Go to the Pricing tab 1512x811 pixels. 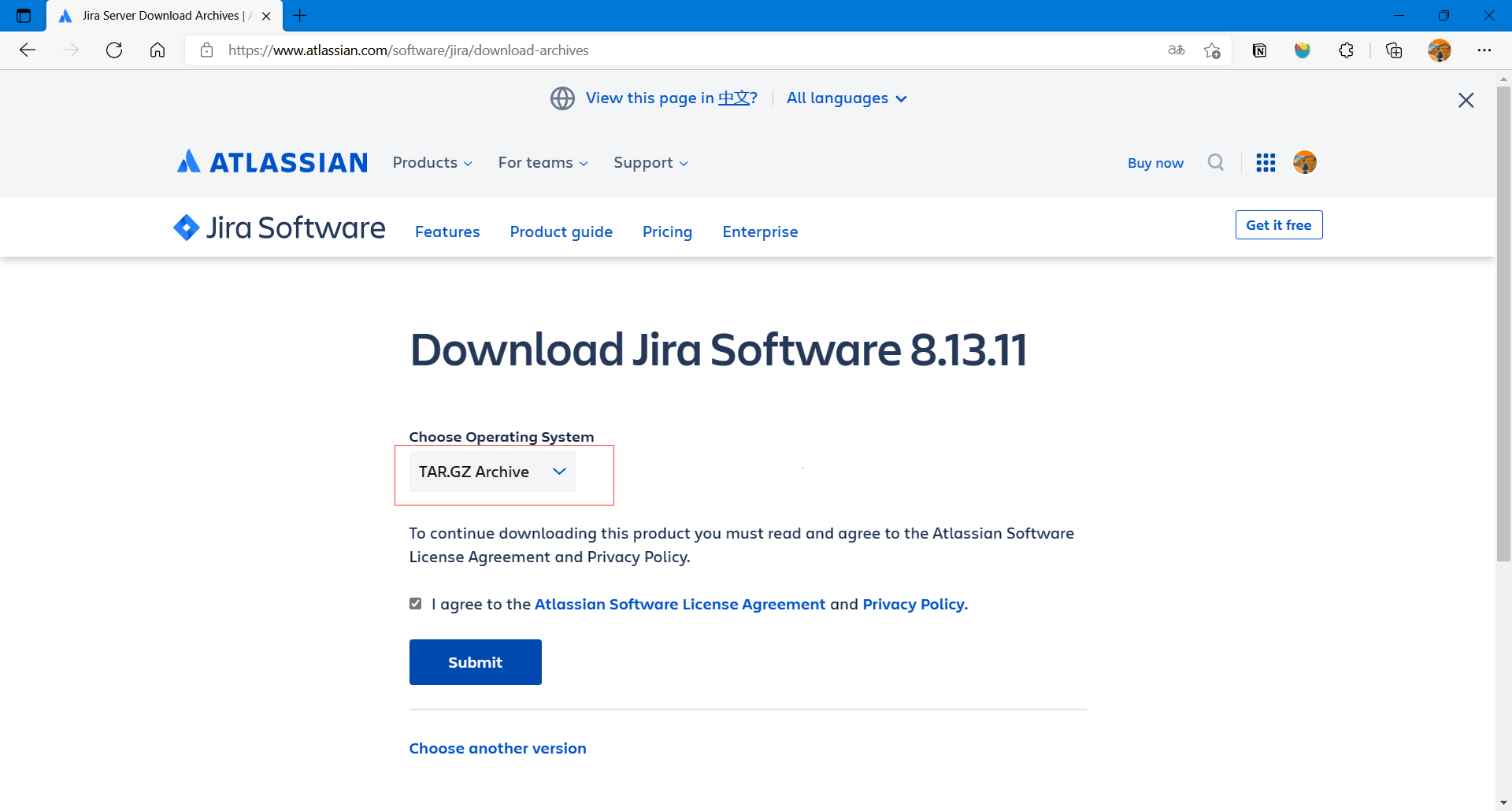pyautogui.click(x=667, y=231)
